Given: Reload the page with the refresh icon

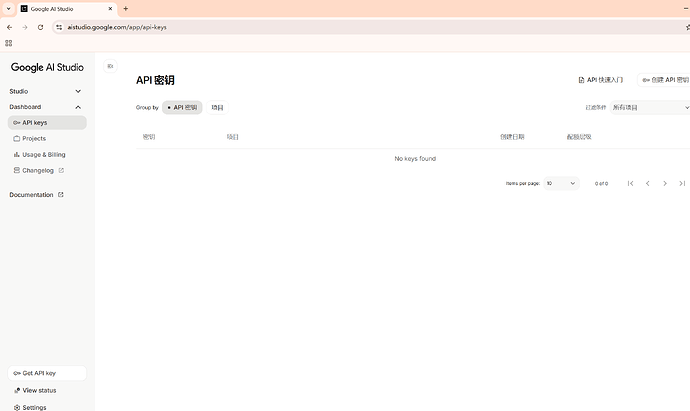Looking at the screenshot, I should [x=40, y=27].
